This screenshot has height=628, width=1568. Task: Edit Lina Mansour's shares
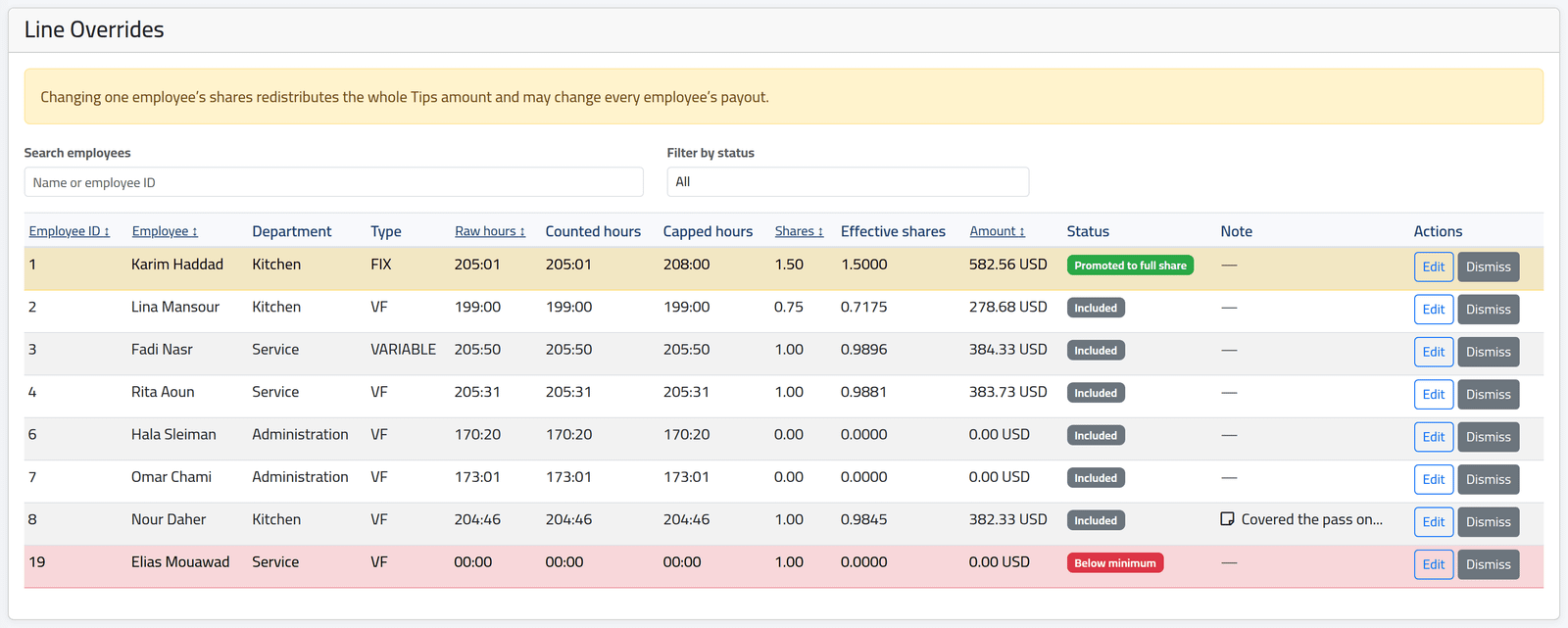1434,310
